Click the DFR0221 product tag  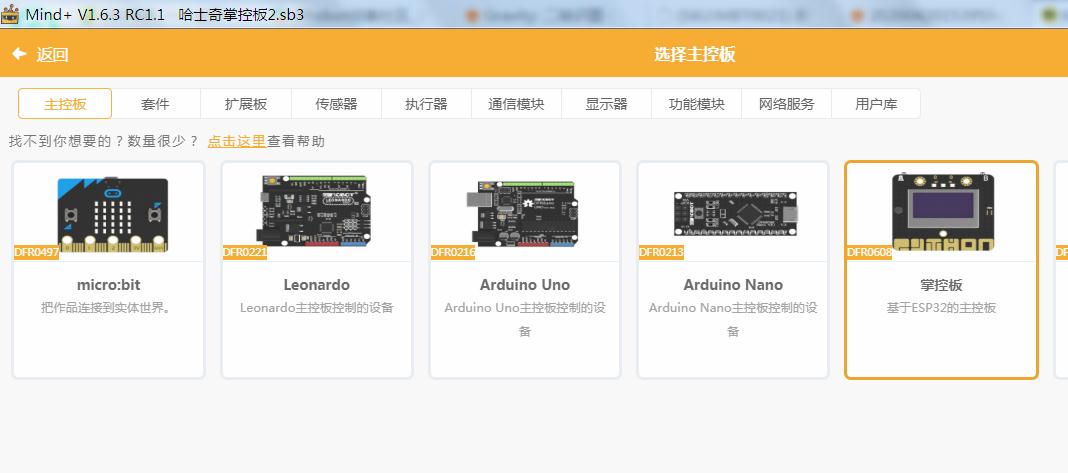pos(245,253)
